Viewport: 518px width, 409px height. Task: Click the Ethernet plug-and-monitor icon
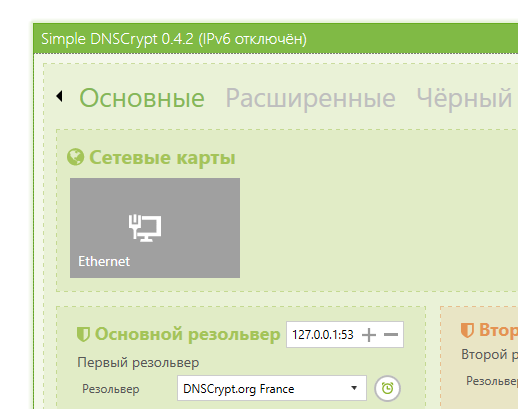coord(145,228)
